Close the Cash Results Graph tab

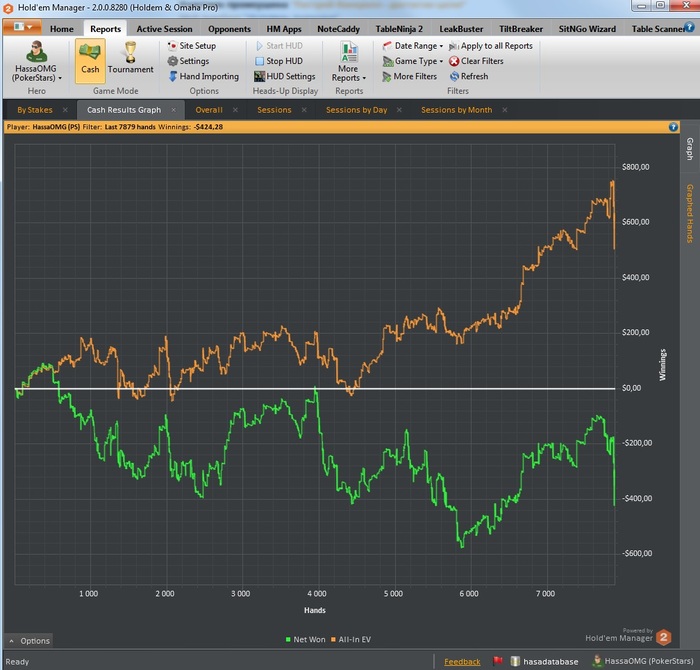tap(174, 110)
